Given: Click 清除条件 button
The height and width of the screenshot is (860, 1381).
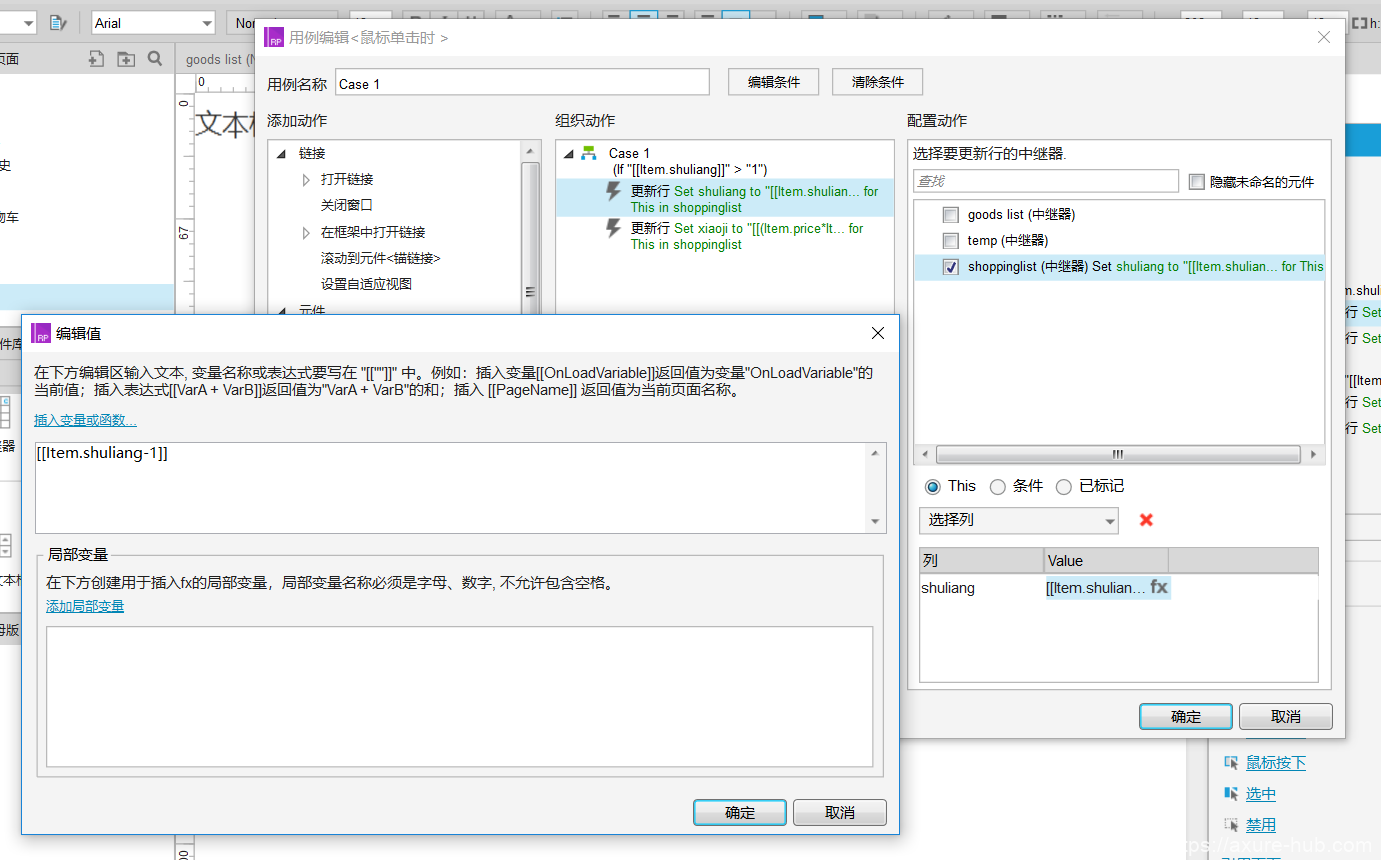Looking at the screenshot, I should [x=878, y=82].
